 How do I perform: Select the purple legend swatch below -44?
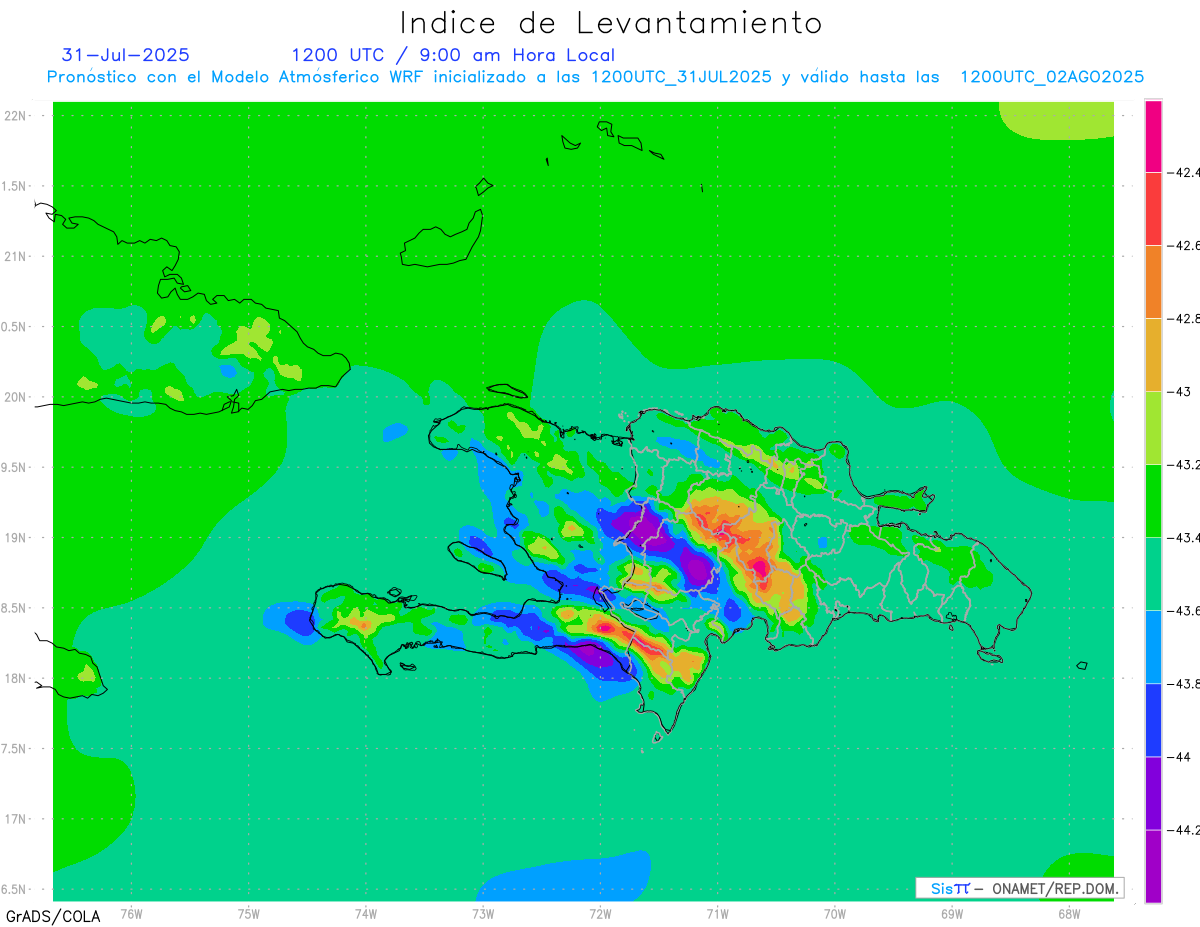pos(1153,793)
